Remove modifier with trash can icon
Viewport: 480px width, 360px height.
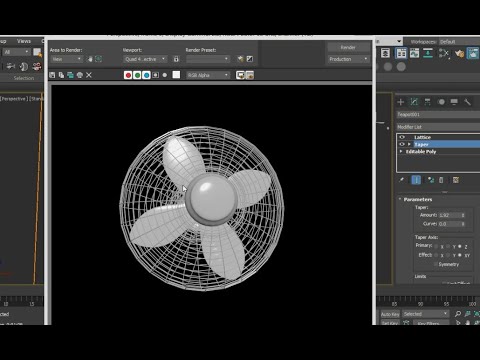point(441,180)
